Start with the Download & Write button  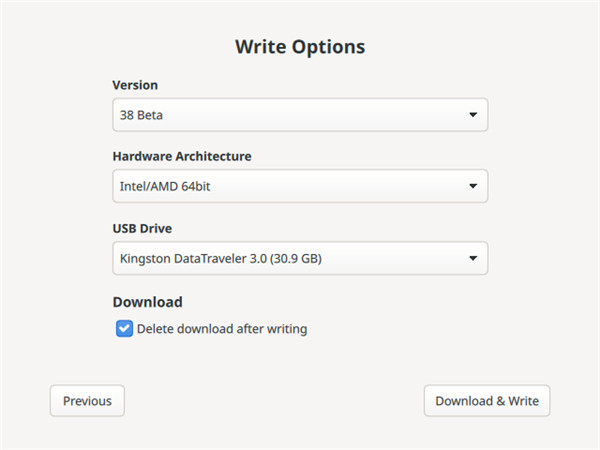click(x=487, y=401)
